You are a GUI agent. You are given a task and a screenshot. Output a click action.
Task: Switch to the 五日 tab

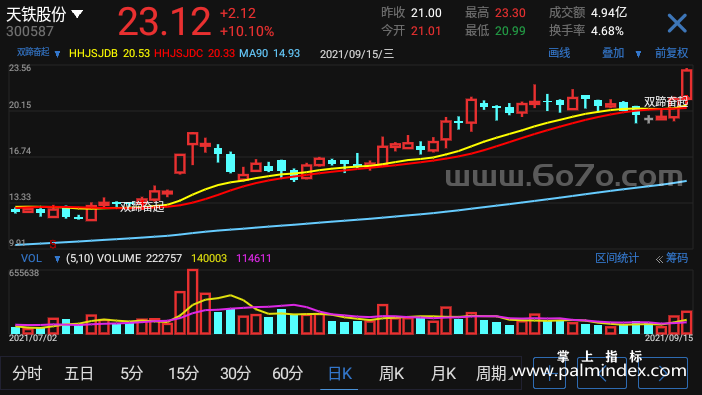79,373
